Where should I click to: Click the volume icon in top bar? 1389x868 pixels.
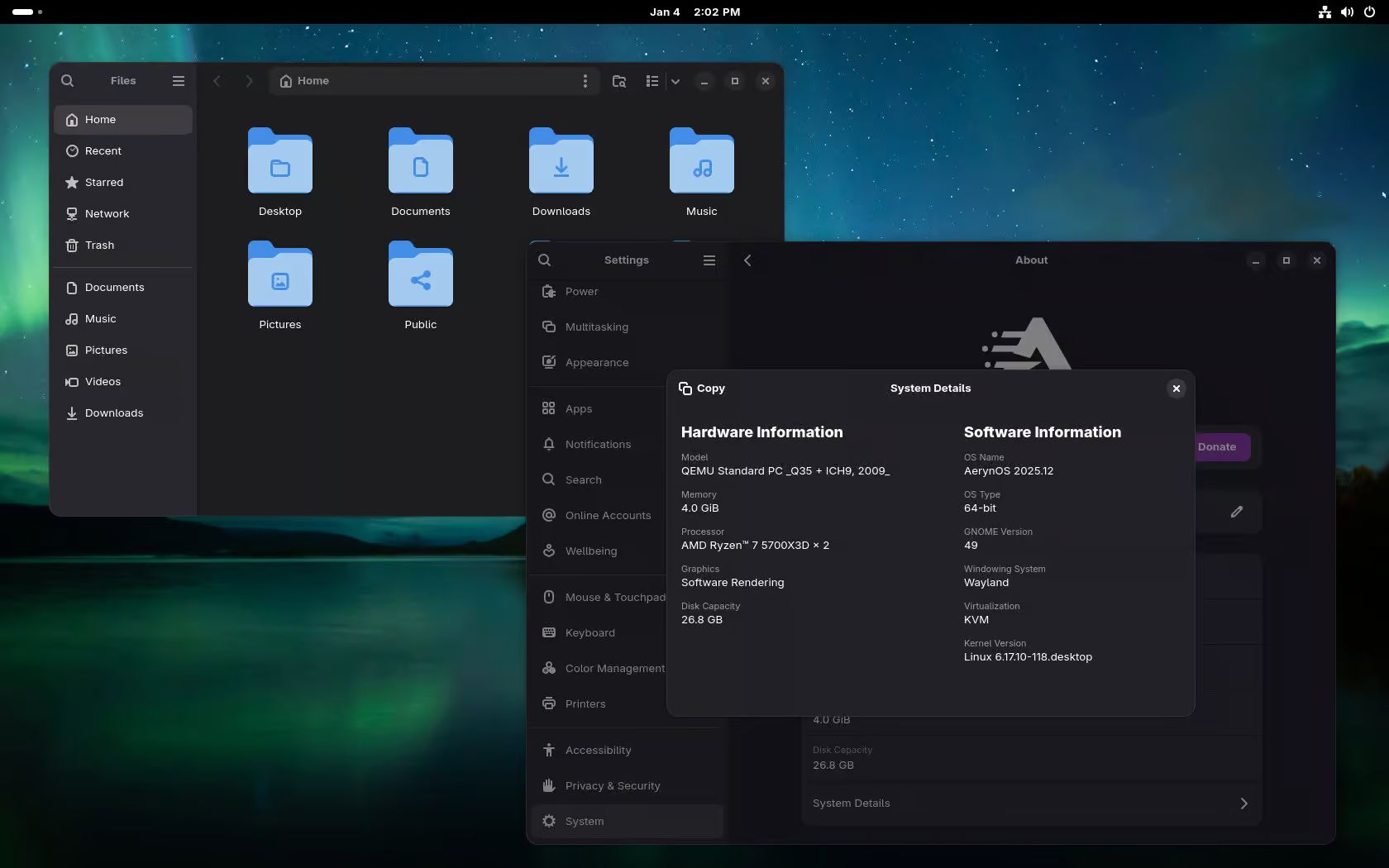(1347, 12)
